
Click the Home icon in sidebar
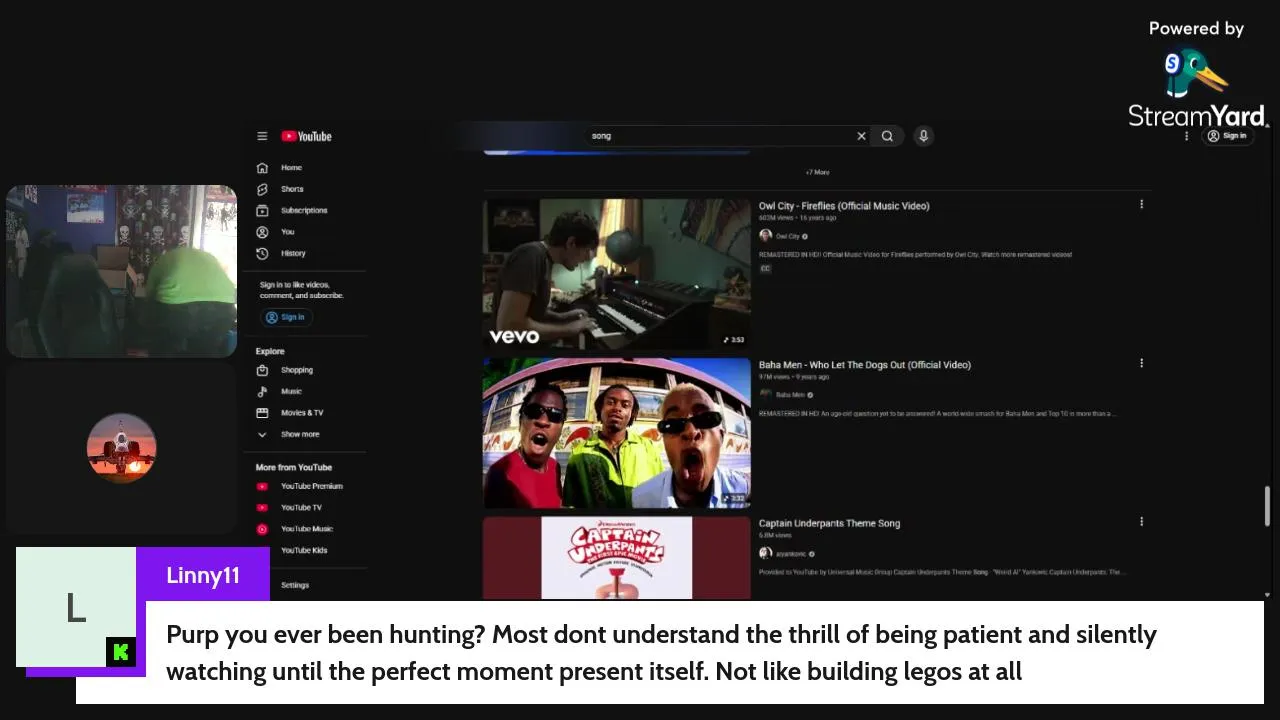[262, 168]
